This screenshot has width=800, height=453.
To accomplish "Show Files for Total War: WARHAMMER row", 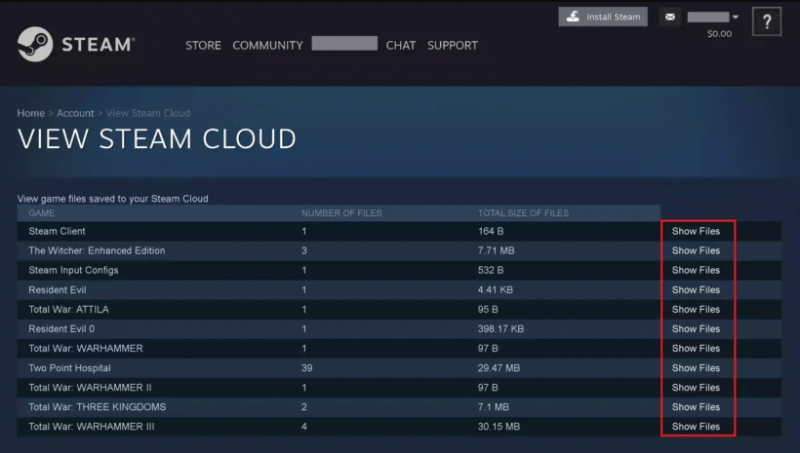I will click(x=695, y=348).
